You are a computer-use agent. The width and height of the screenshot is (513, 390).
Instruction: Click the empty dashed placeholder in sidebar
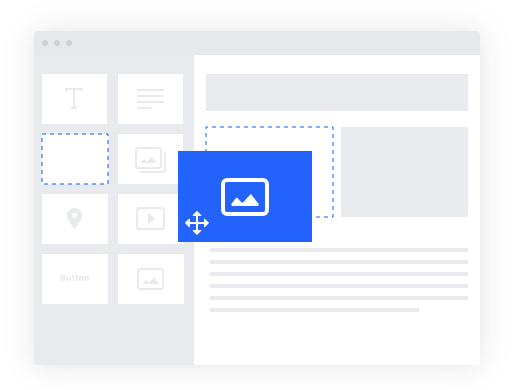pos(75,159)
